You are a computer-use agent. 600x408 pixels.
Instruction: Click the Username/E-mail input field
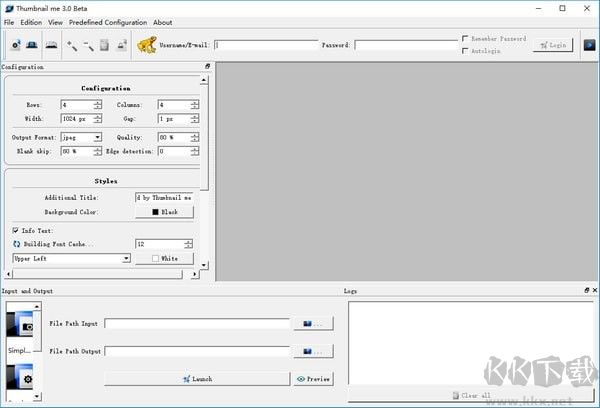tap(265, 45)
